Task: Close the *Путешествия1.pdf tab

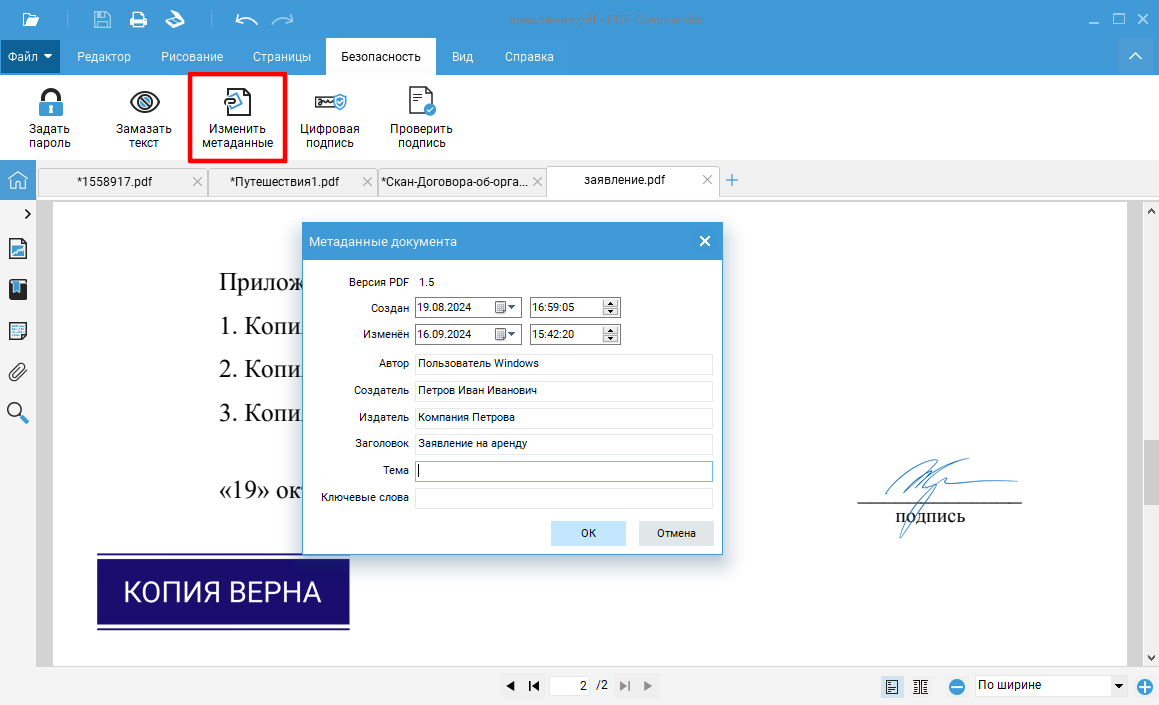Action: [x=367, y=182]
